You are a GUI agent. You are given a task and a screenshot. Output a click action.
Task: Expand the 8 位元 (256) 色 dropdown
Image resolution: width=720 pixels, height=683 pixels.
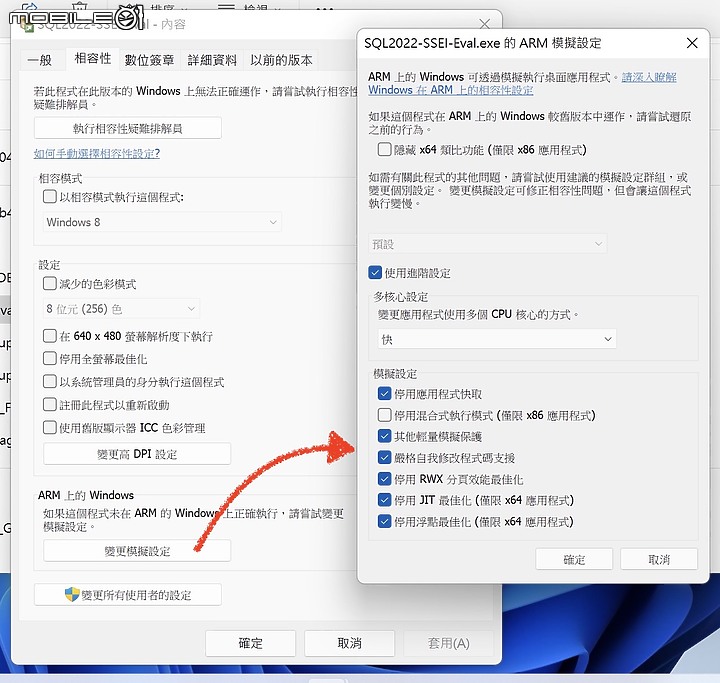tap(121, 309)
